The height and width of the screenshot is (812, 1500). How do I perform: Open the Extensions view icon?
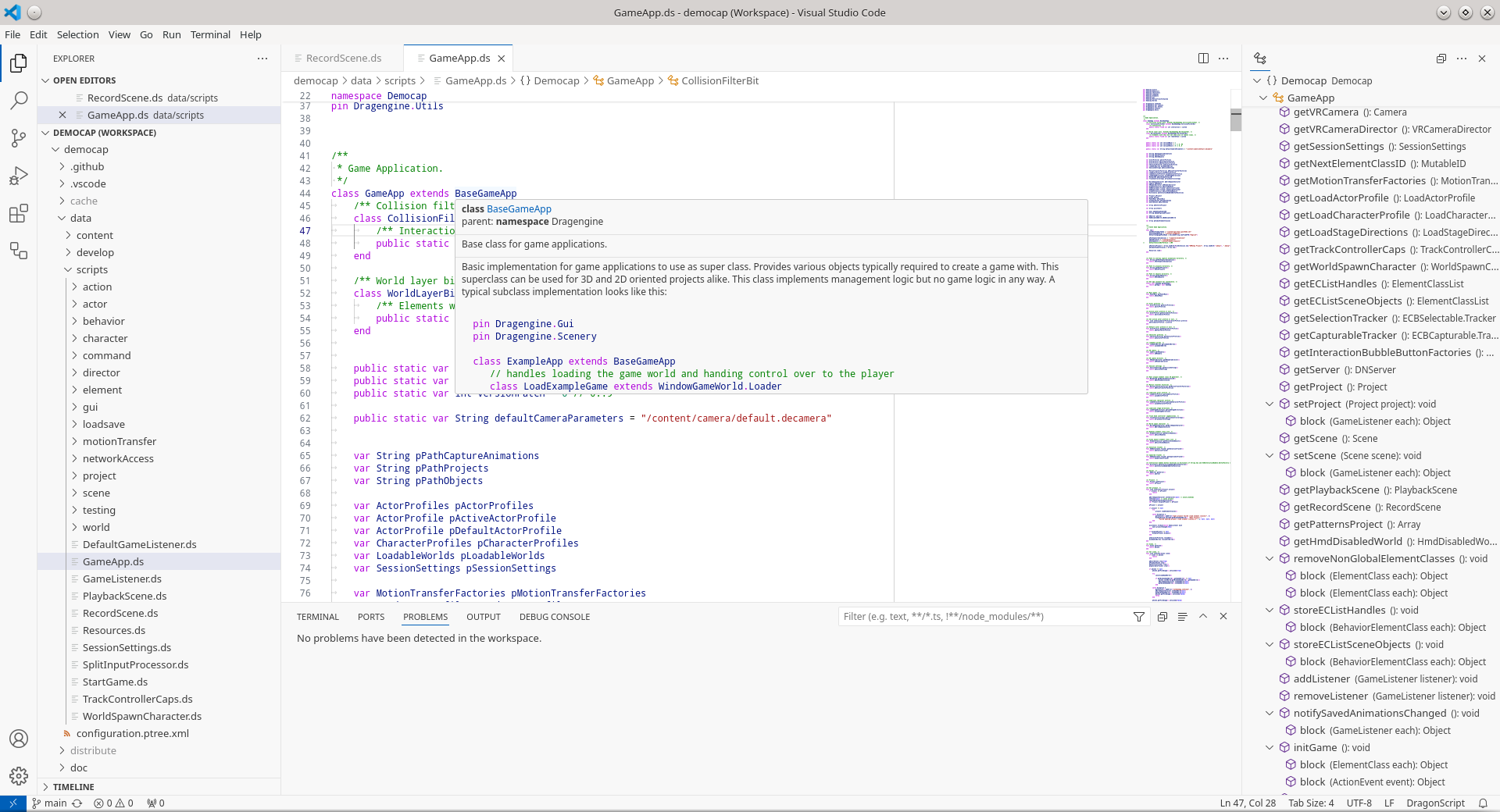[19, 213]
